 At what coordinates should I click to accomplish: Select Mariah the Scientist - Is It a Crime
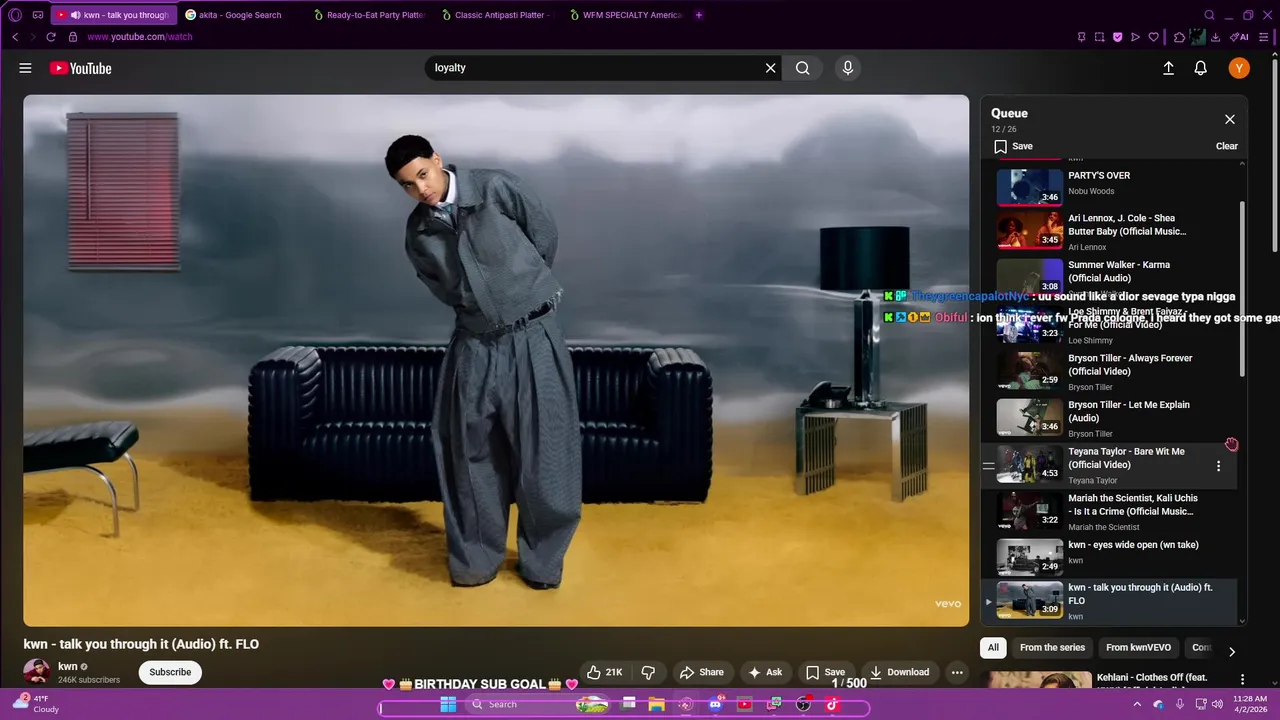pos(1108,512)
